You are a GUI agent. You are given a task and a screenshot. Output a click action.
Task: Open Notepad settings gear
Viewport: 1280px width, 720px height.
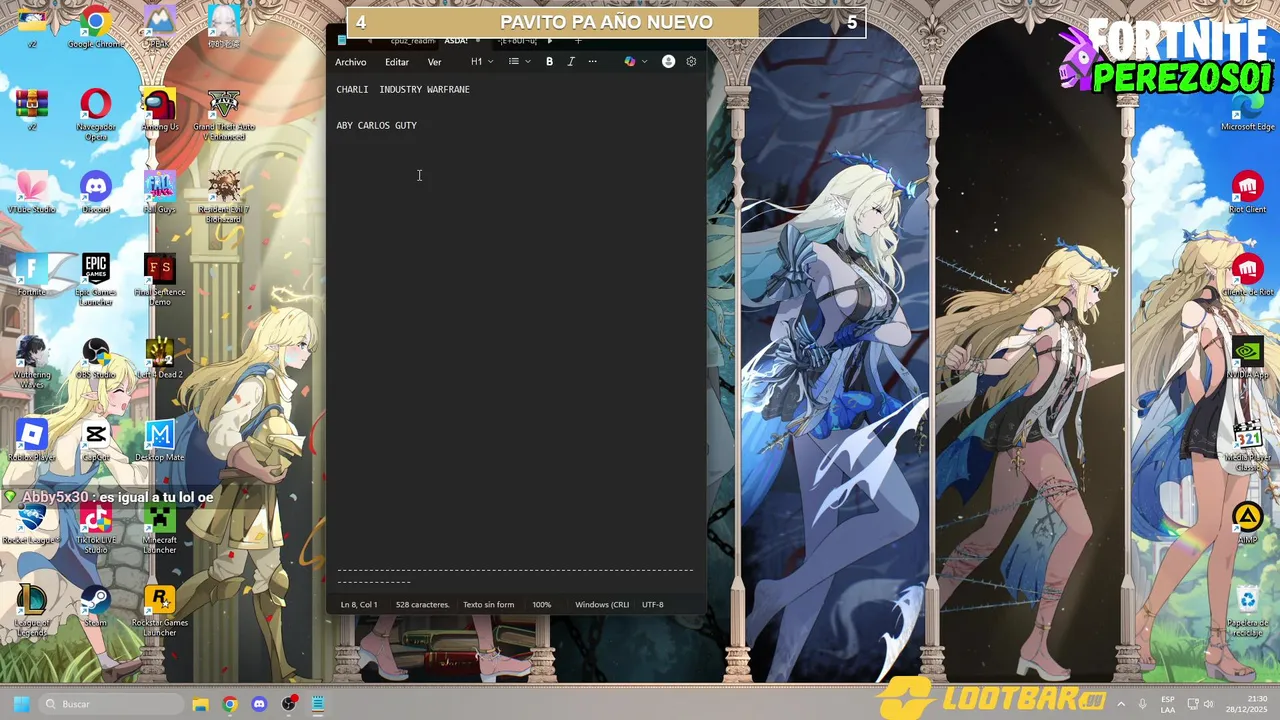pos(691,62)
